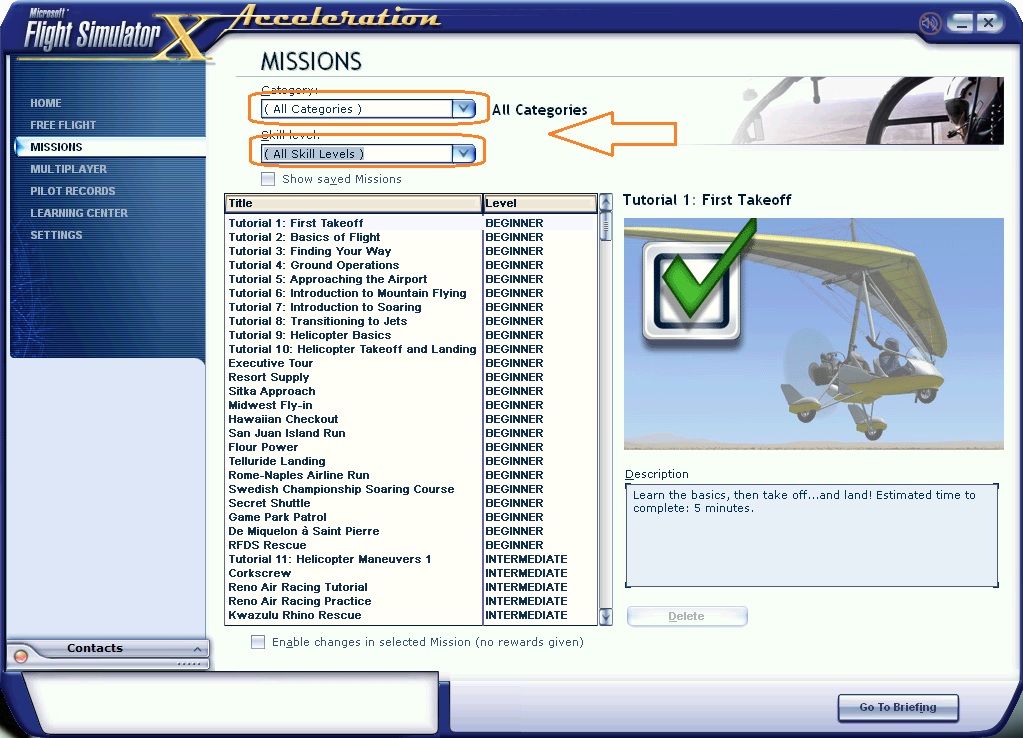This screenshot has height=738, width=1023.
Task: Open MULTIPLAYER section
Action: point(69,169)
